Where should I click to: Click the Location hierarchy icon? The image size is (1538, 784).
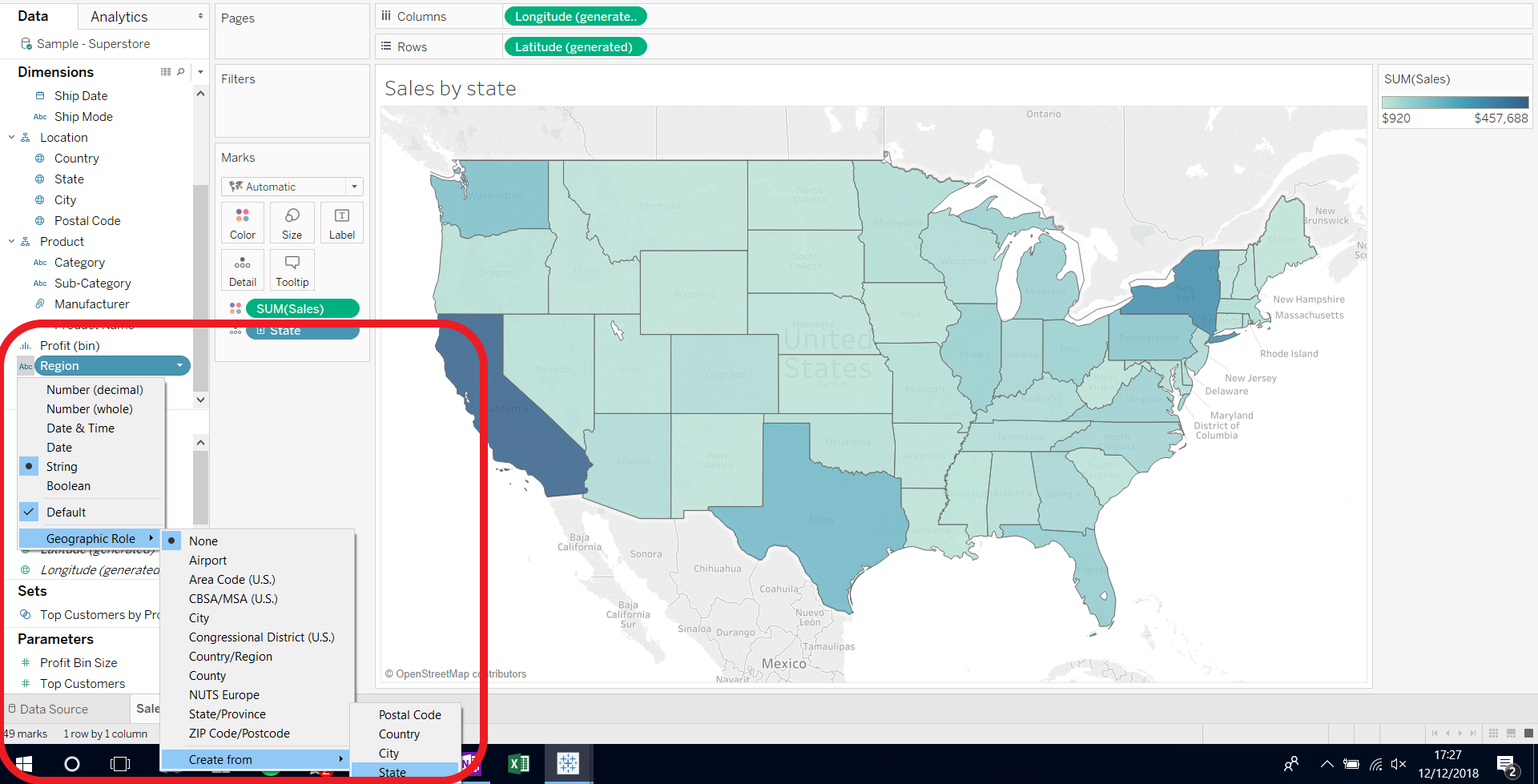point(26,138)
